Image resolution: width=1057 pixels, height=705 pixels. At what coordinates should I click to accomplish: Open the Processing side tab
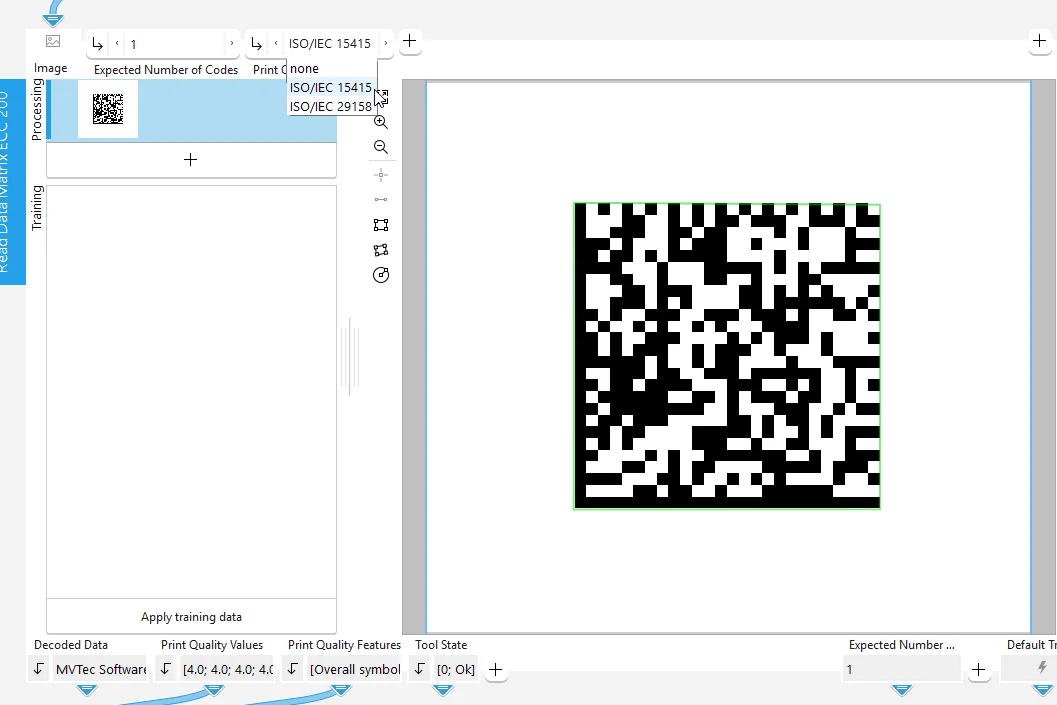[x=37, y=109]
